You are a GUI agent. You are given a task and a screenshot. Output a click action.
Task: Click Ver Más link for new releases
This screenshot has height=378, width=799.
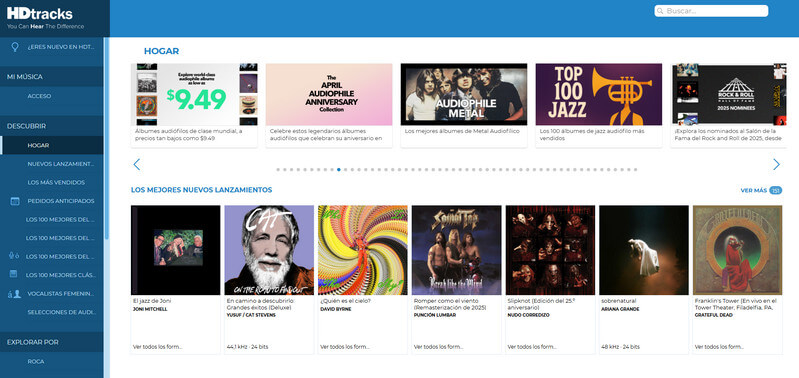pyautogui.click(x=761, y=191)
